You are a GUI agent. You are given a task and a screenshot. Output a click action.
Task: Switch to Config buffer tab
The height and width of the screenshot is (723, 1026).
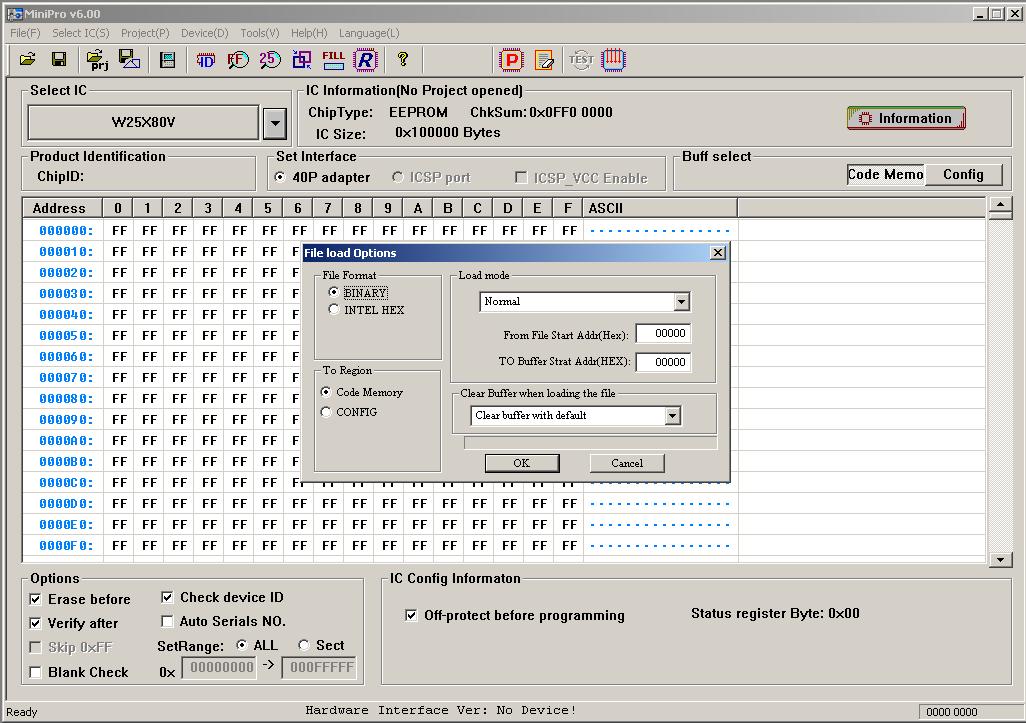pyautogui.click(x=963, y=175)
